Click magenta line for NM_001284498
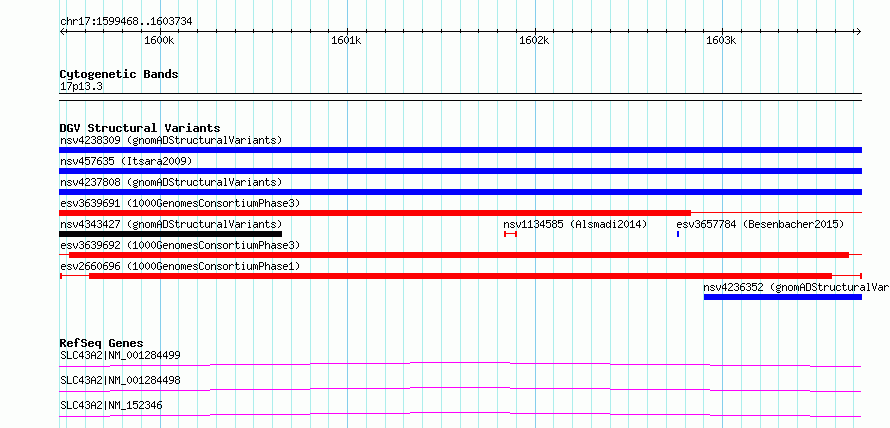890x428 pixels. pos(460,389)
